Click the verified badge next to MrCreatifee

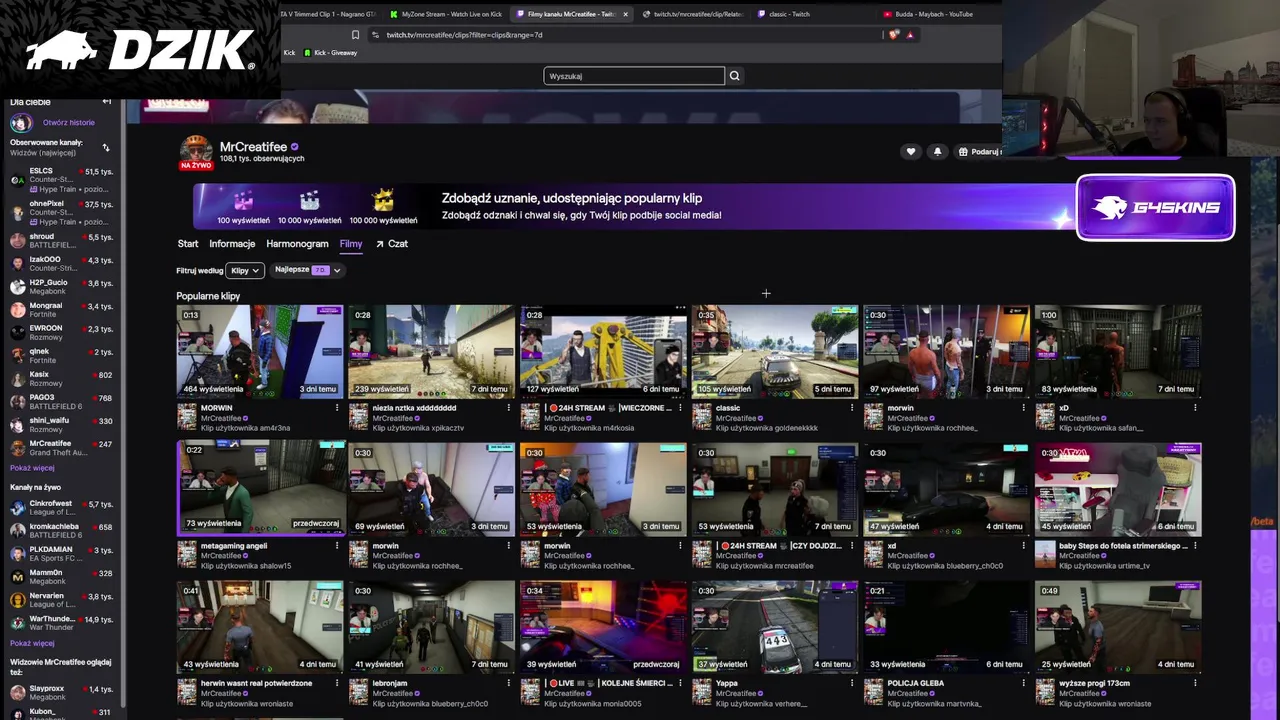pos(294,147)
